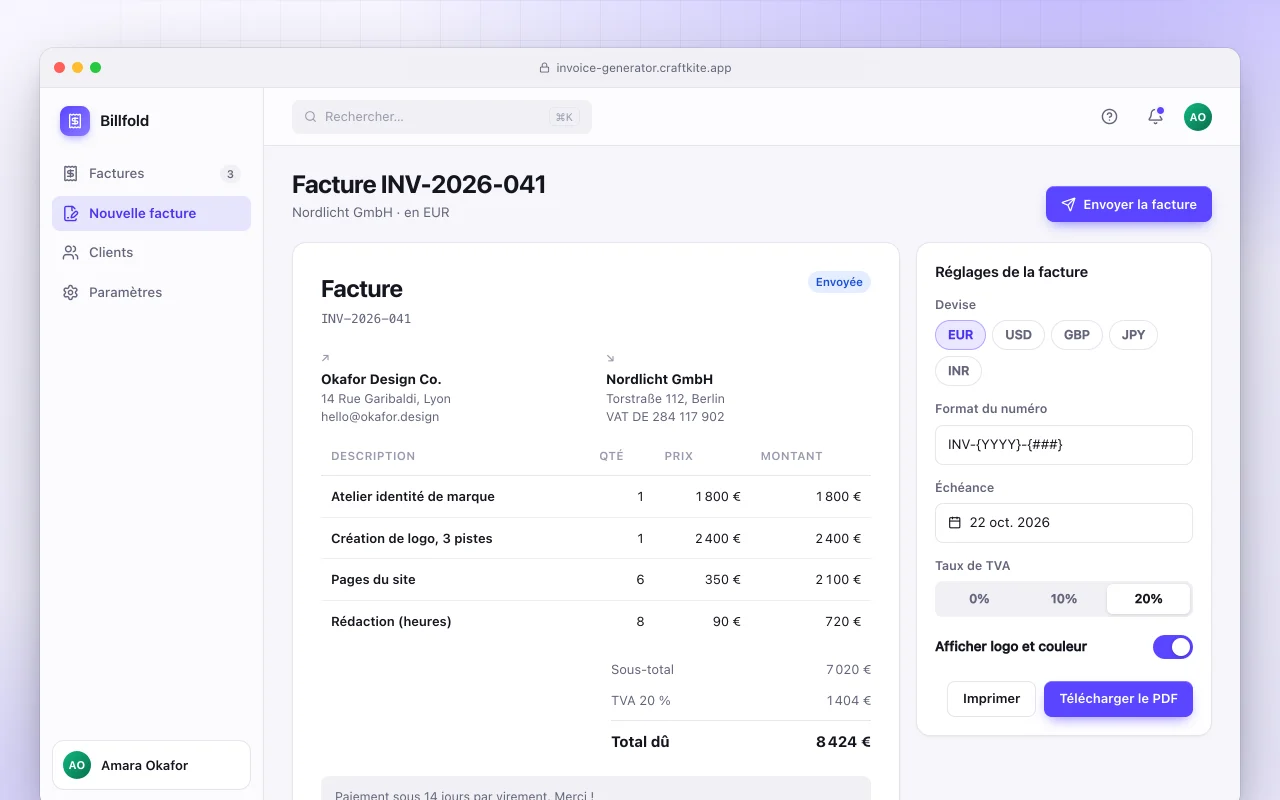Click the AO avatar in top bar
Image resolution: width=1280 pixels, height=800 pixels.
tap(1198, 117)
